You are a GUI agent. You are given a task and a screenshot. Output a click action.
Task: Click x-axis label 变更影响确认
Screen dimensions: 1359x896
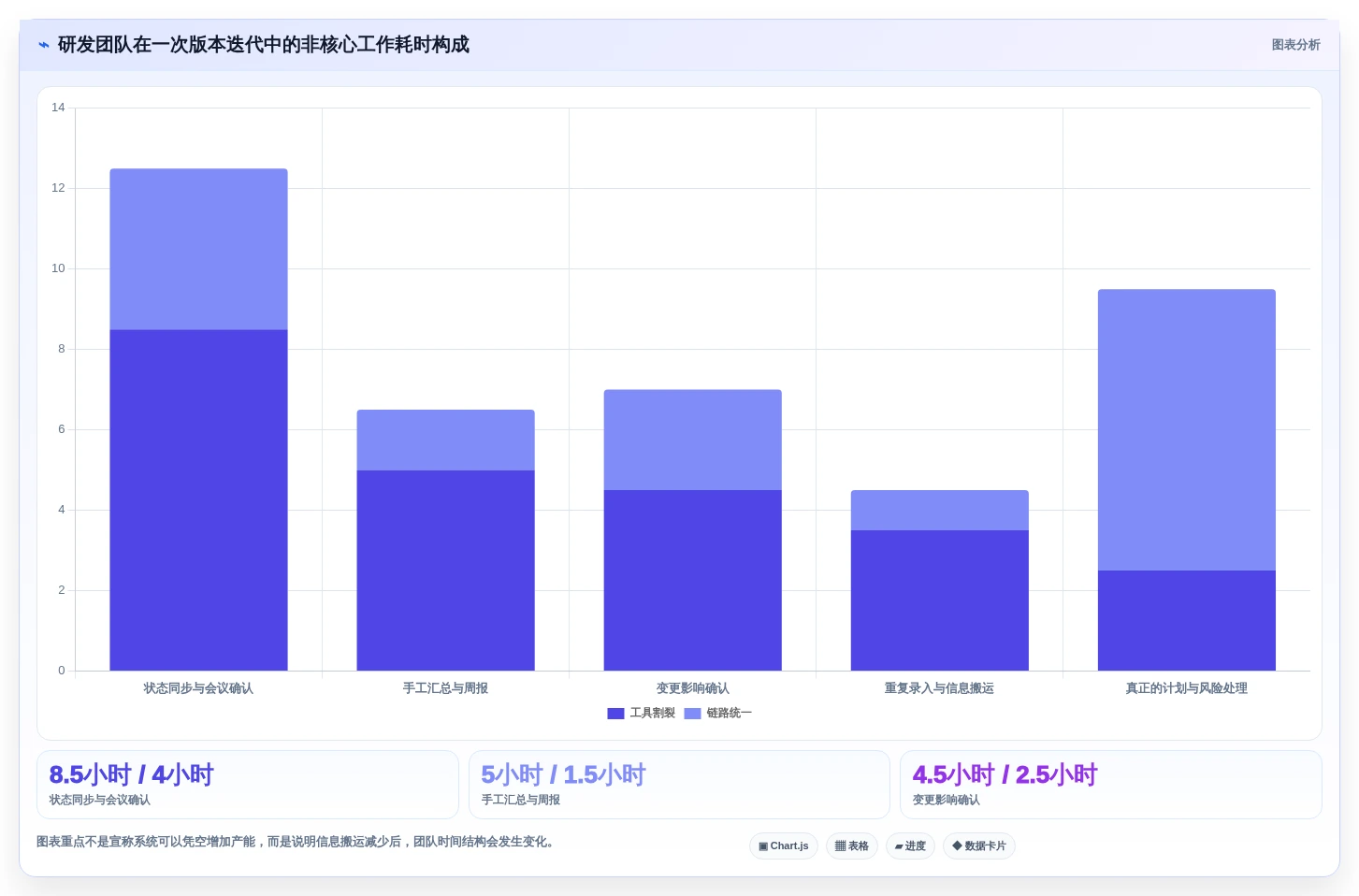click(x=692, y=688)
